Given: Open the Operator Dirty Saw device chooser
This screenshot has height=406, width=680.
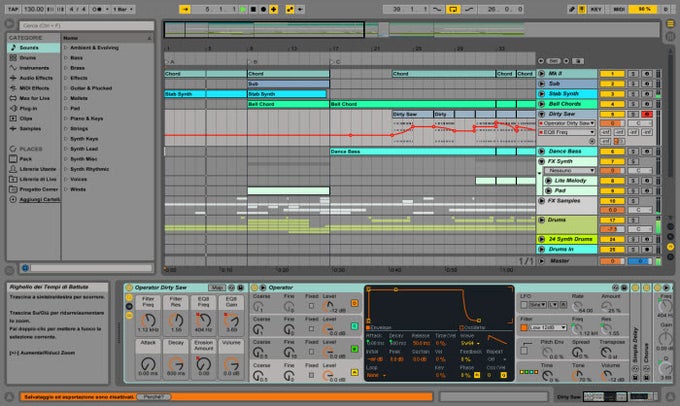Looking at the screenshot, I should point(567,123).
